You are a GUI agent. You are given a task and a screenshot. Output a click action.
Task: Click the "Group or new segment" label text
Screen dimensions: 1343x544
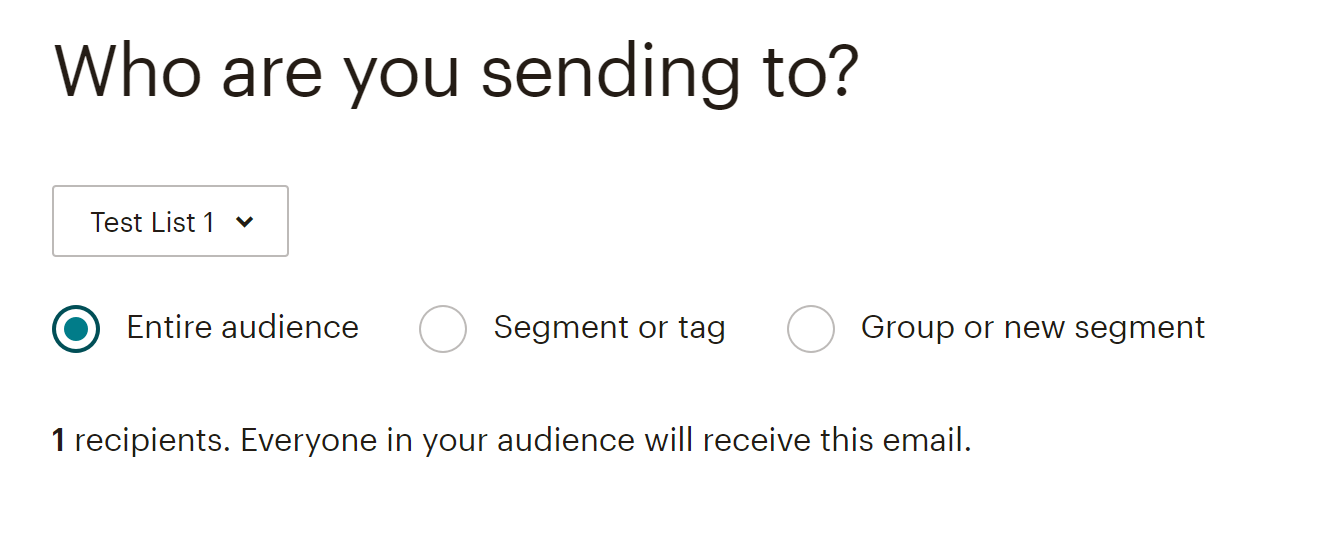(1032, 328)
